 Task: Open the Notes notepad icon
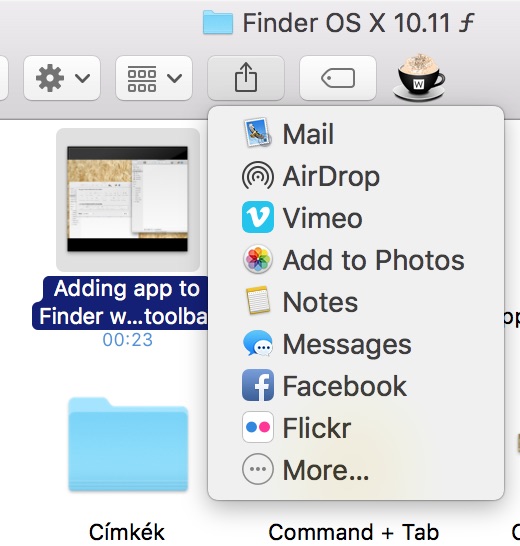click(x=258, y=301)
